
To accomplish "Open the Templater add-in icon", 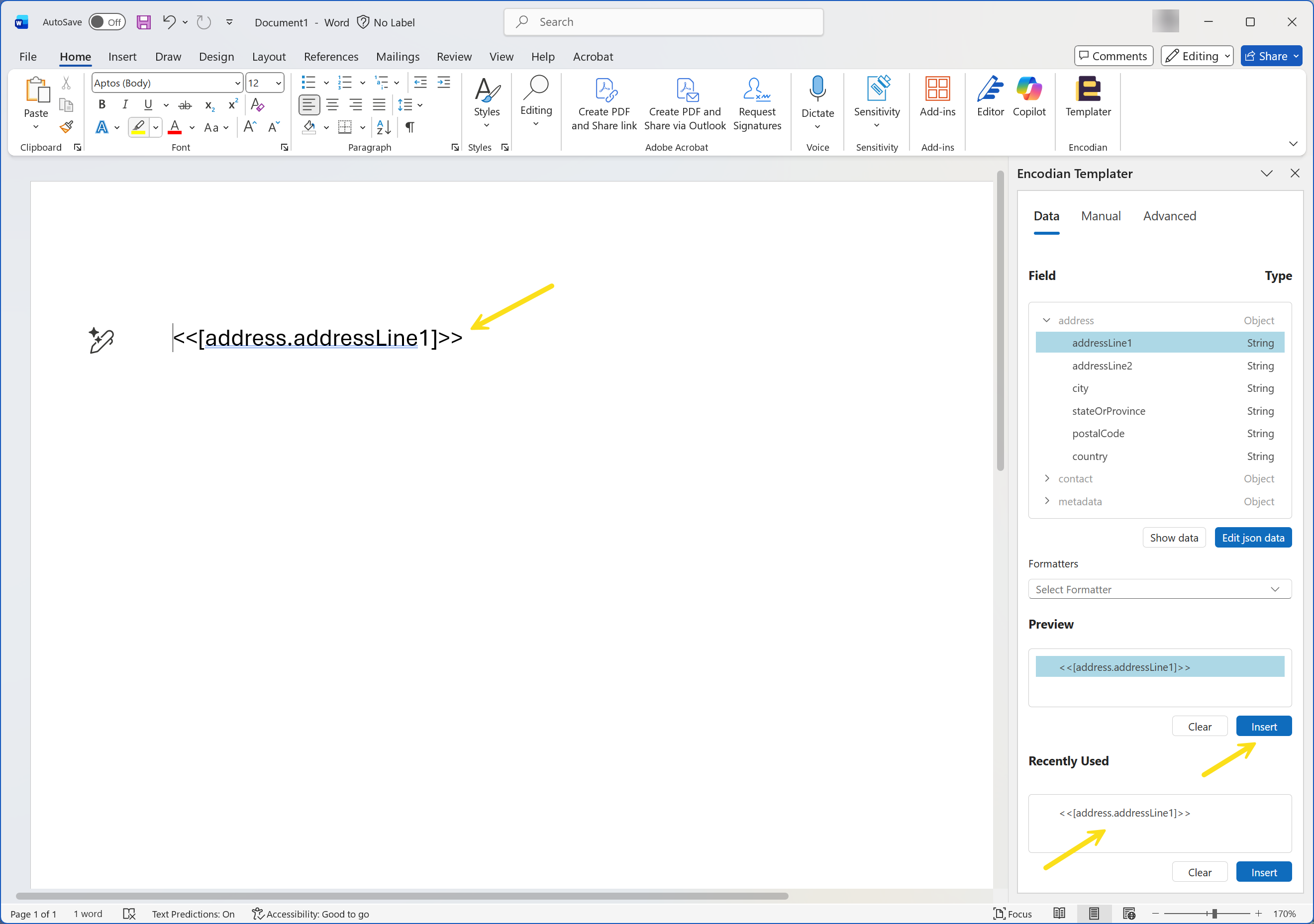I will click(1087, 89).
